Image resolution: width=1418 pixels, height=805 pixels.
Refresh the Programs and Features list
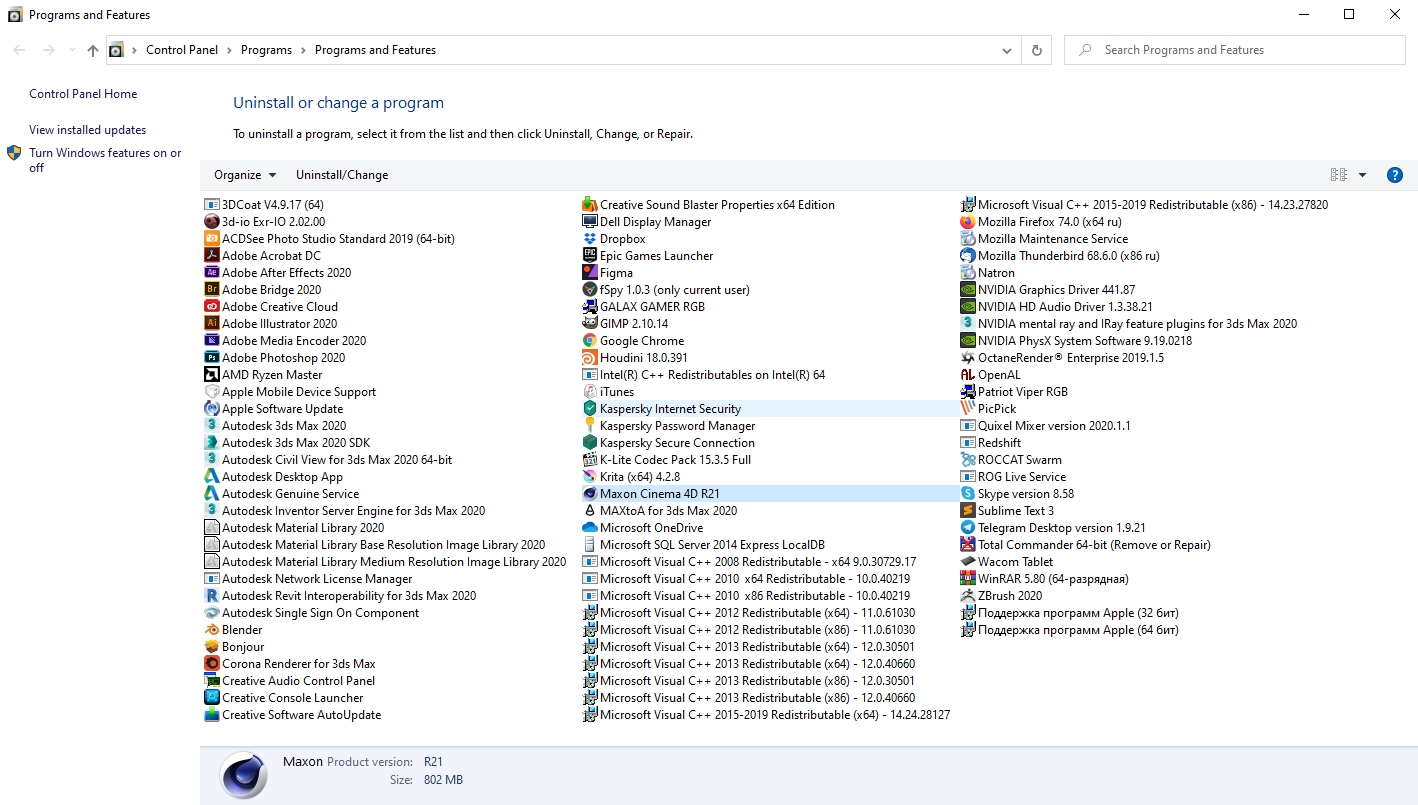(x=1036, y=50)
